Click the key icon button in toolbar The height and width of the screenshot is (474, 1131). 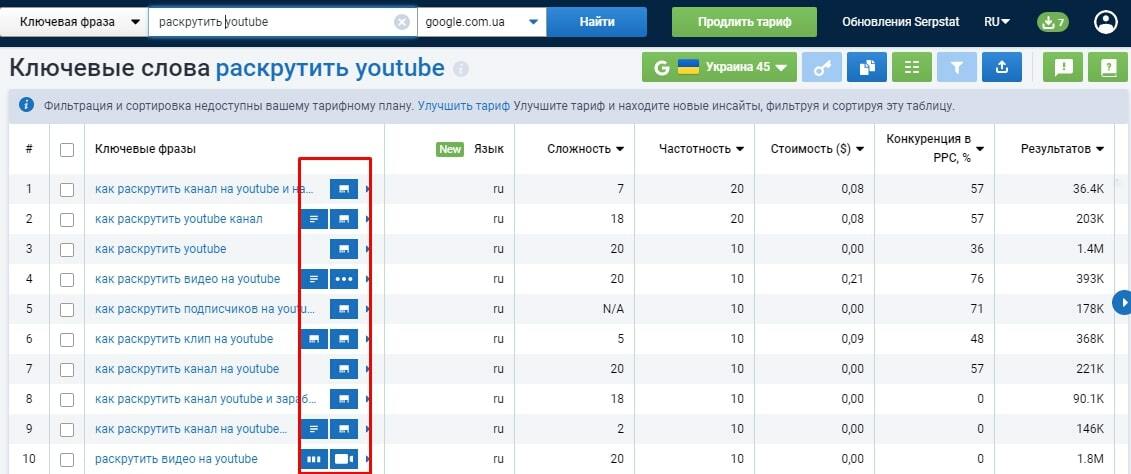[822, 68]
